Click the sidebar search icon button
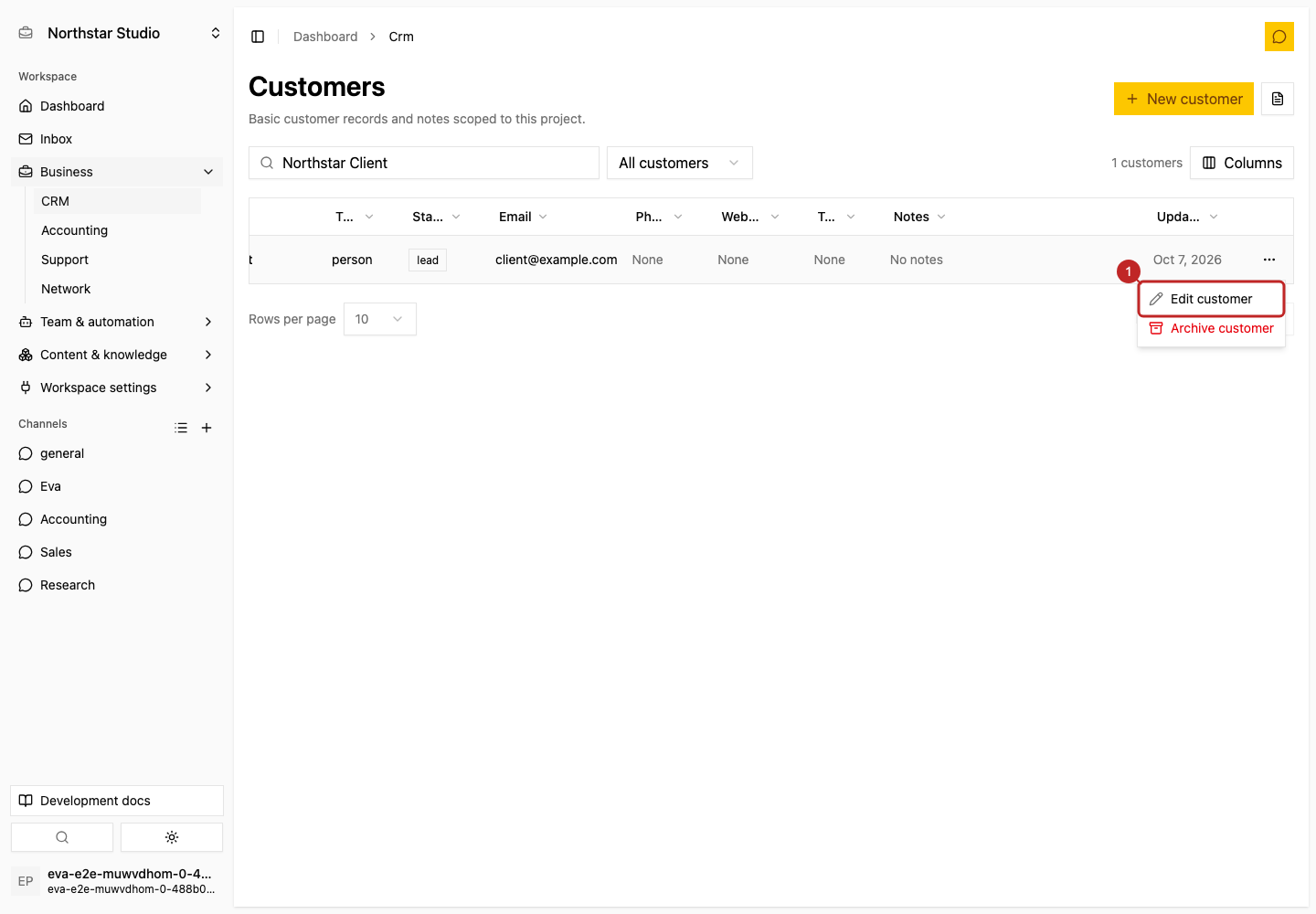The height and width of the screenshot is (914, 1316). (x=62, y=837)
